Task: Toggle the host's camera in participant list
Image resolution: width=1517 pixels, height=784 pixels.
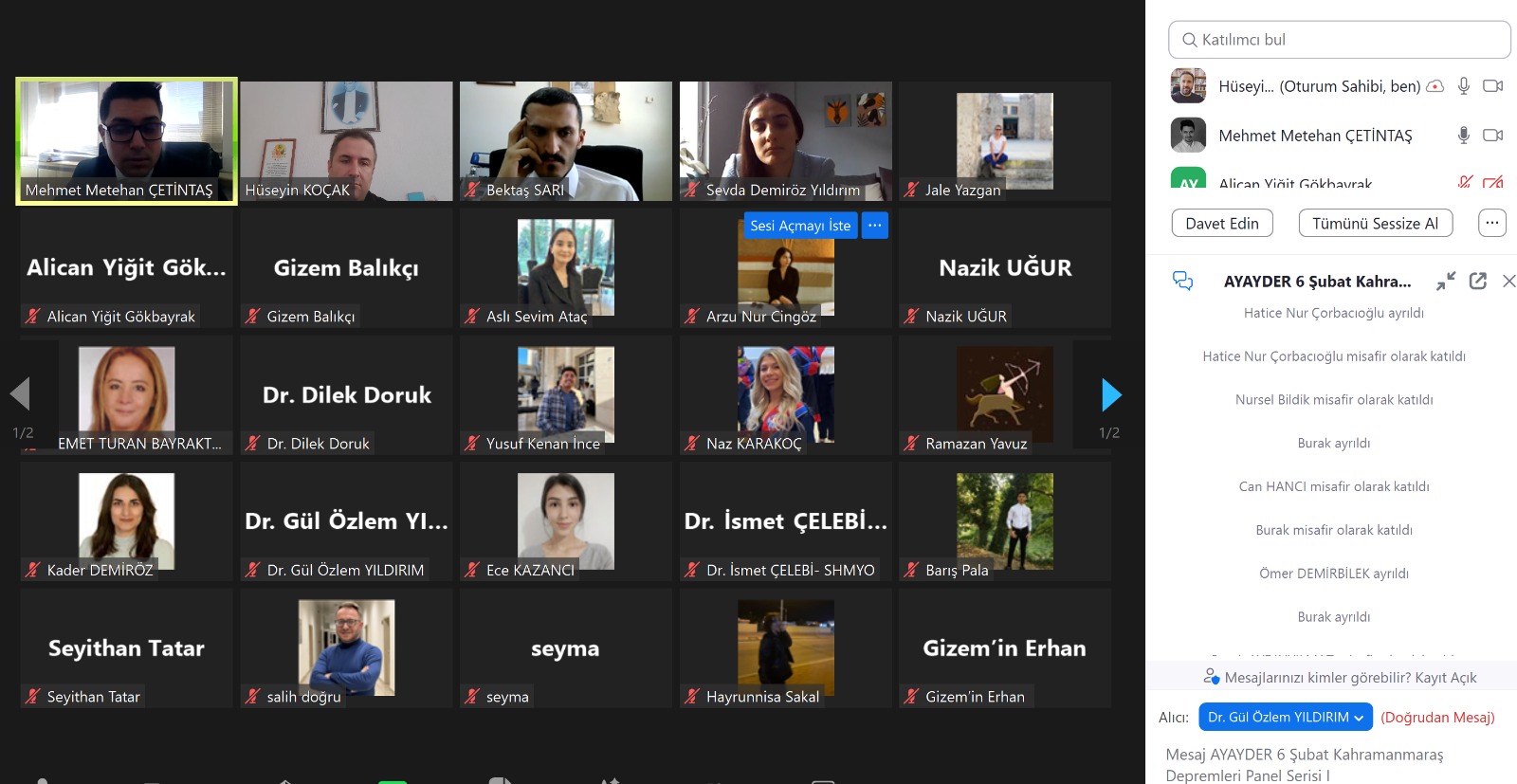Action: point(1492,86)
